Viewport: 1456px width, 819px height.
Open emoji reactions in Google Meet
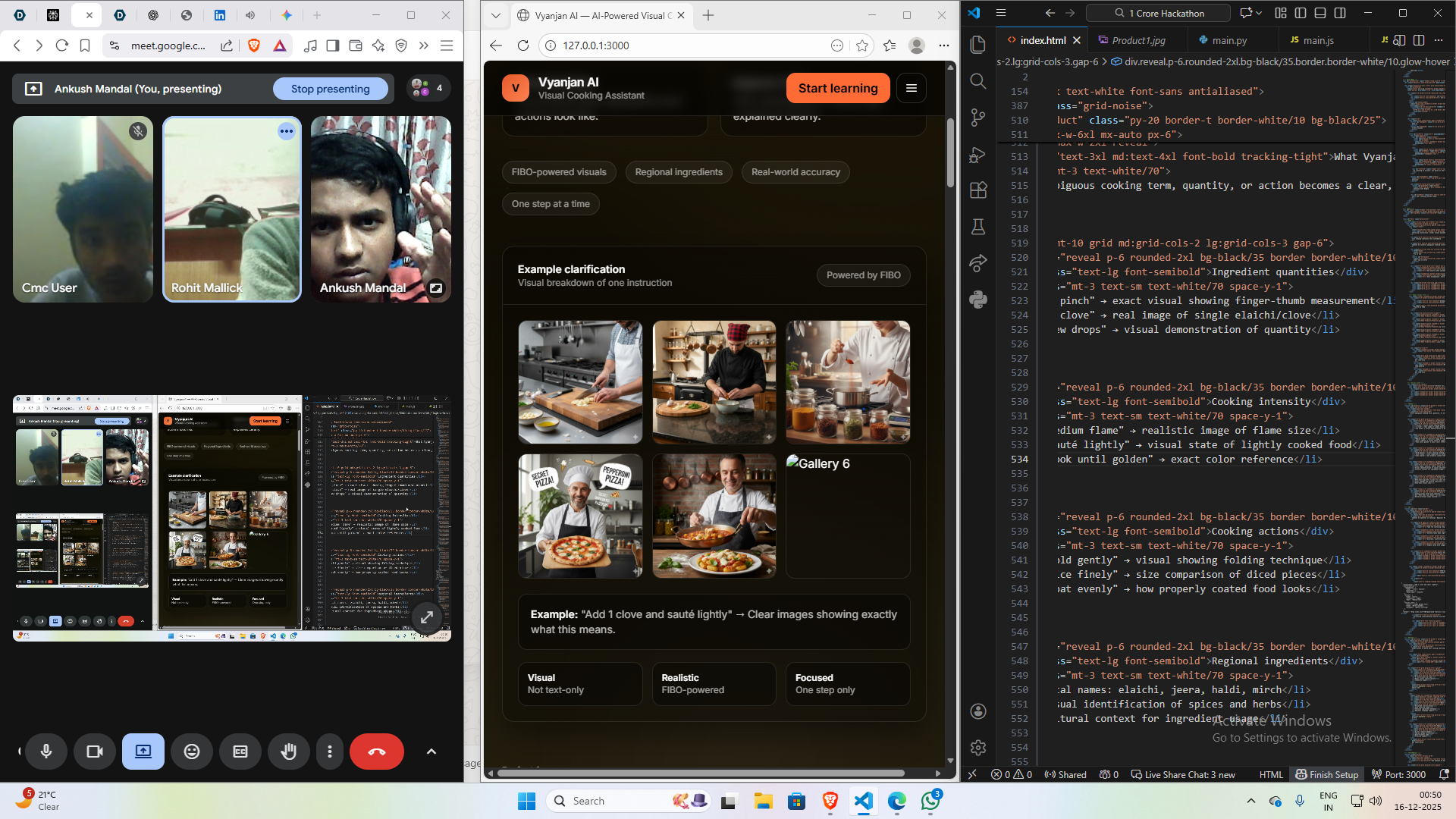coord(192,752)
